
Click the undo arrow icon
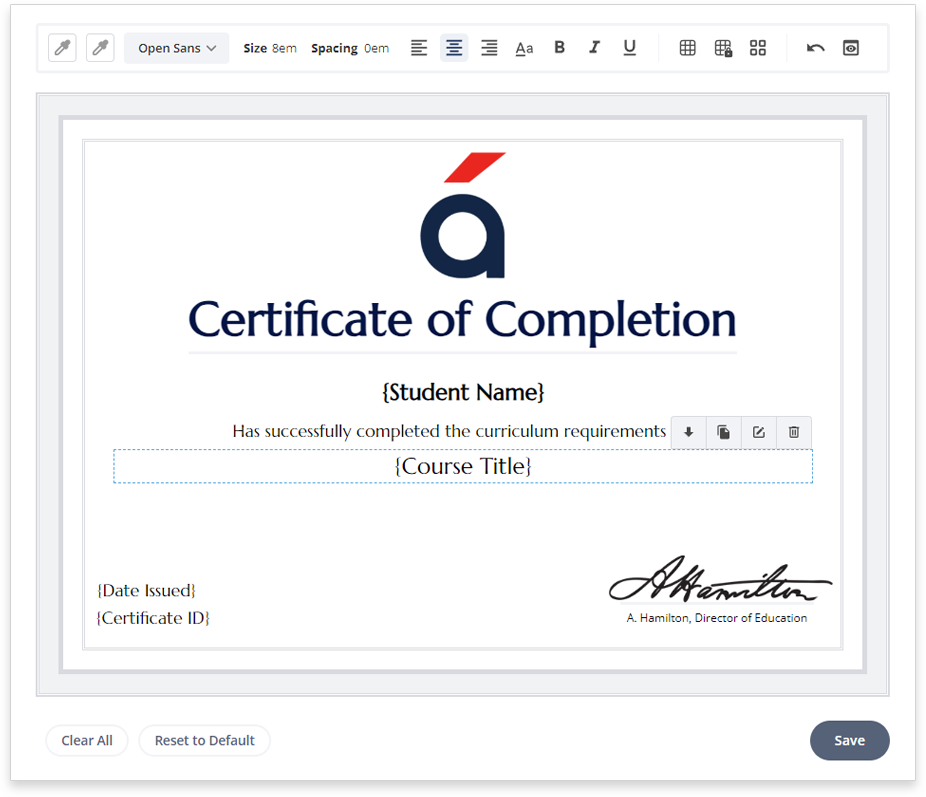pyautogui.click(x=815, y=47)
